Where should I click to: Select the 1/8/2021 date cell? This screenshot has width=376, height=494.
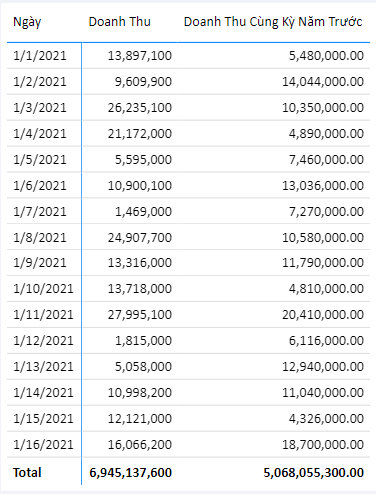(x=40, y=238)
